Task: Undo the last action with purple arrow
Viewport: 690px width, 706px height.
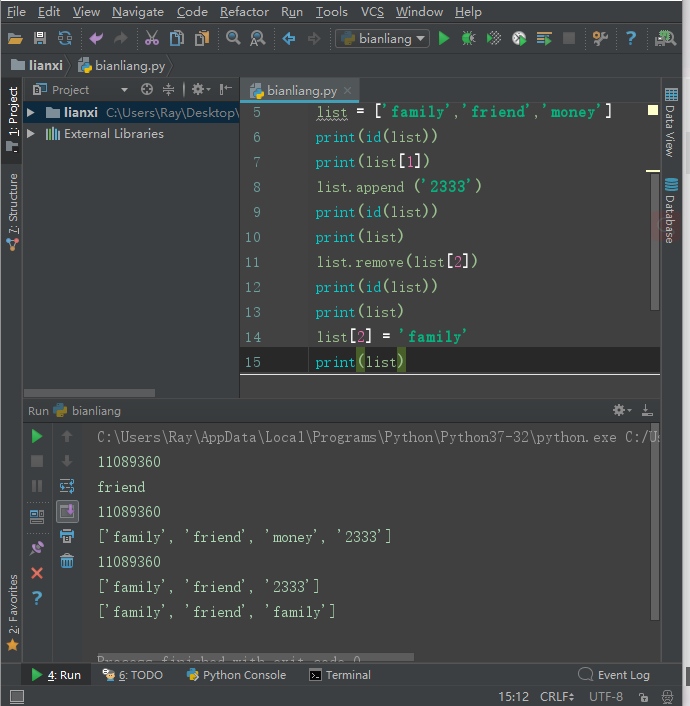Action: point(96,39)
